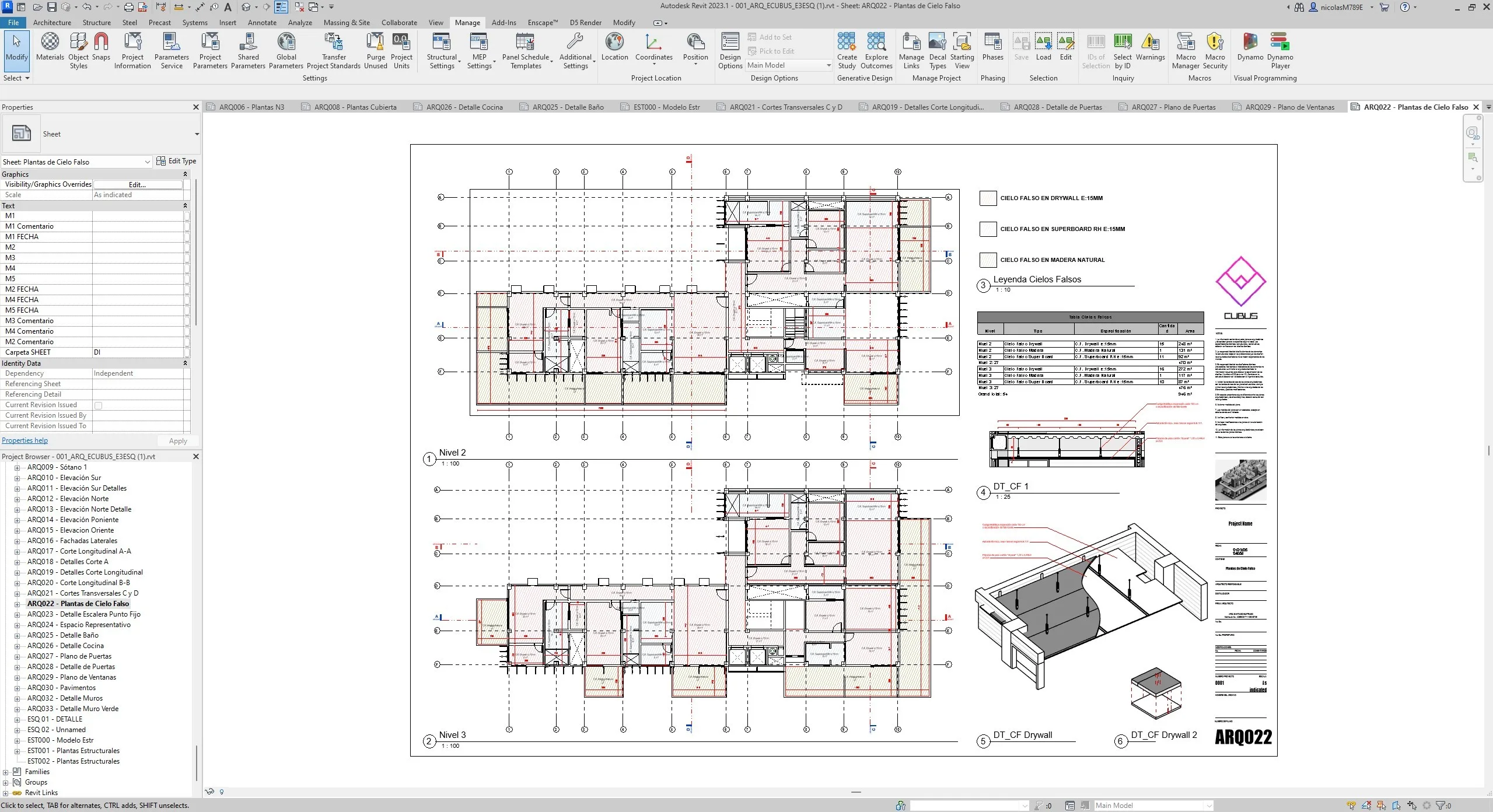
Task: Toggle the M1 FECHA row checkbox
Action: pyautogui.click(x=187, y=237)
